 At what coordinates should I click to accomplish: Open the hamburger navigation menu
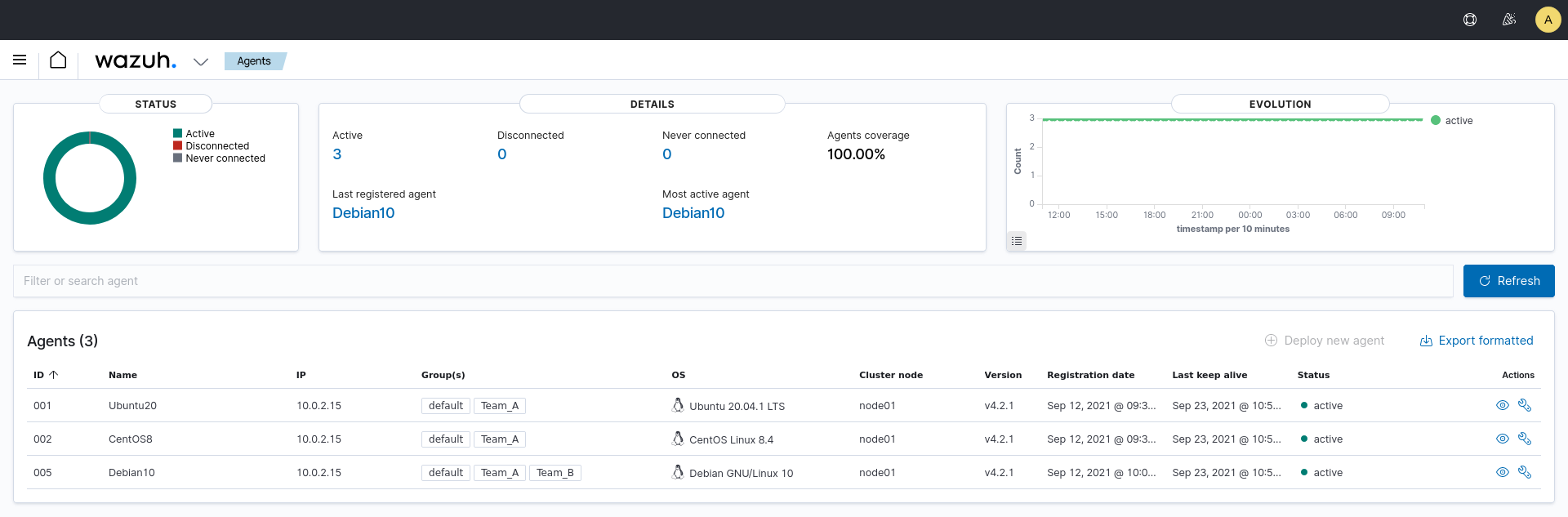point(20,60)
